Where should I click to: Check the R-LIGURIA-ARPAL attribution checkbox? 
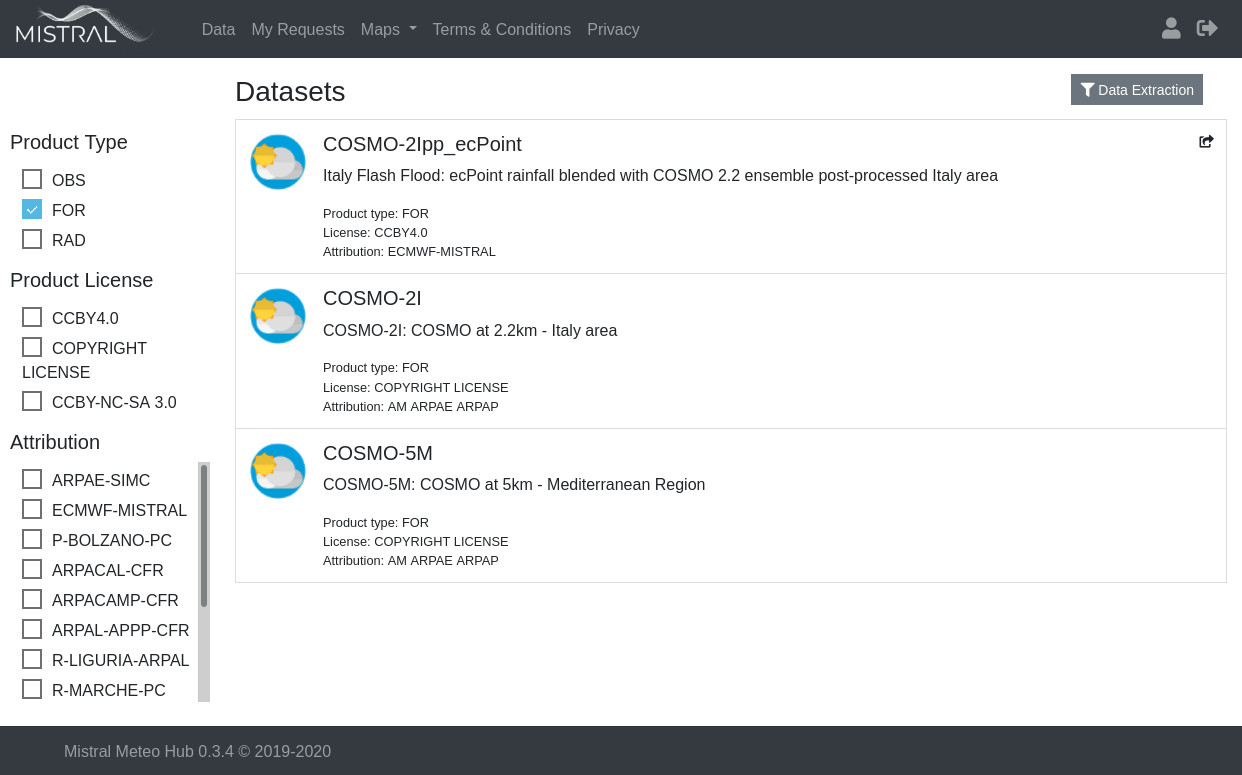(32, 659)
